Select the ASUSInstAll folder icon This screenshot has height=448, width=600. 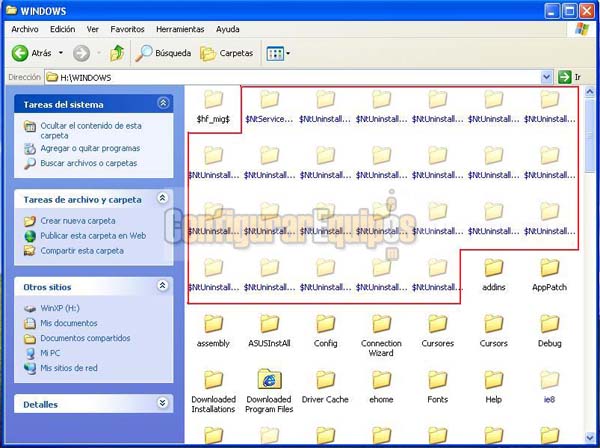270,324
